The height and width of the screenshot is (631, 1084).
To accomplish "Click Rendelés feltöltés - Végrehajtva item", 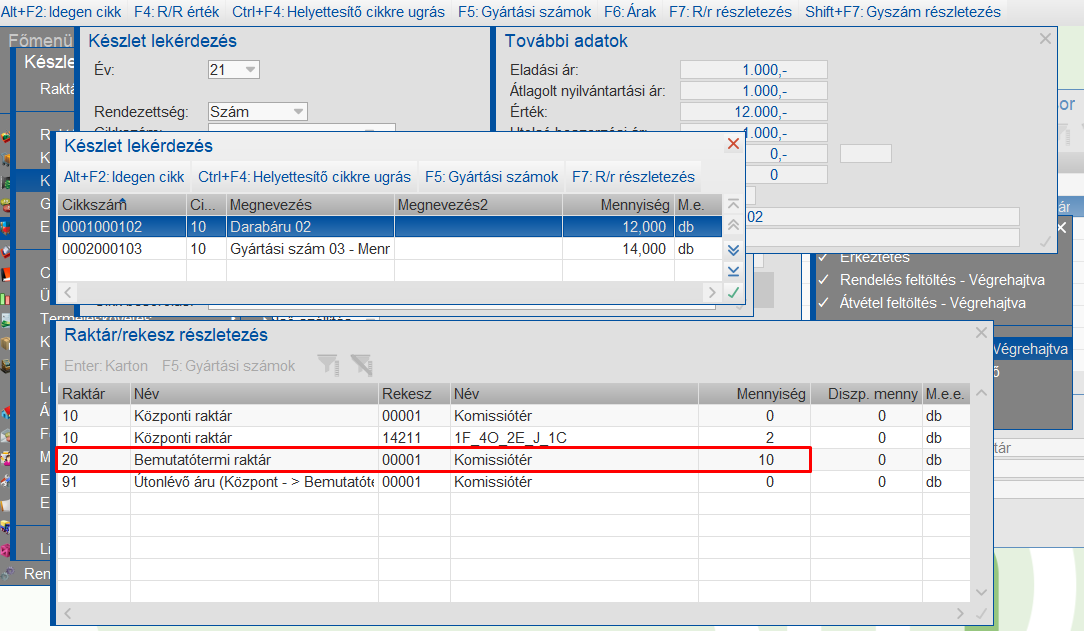I will (942, 280).
